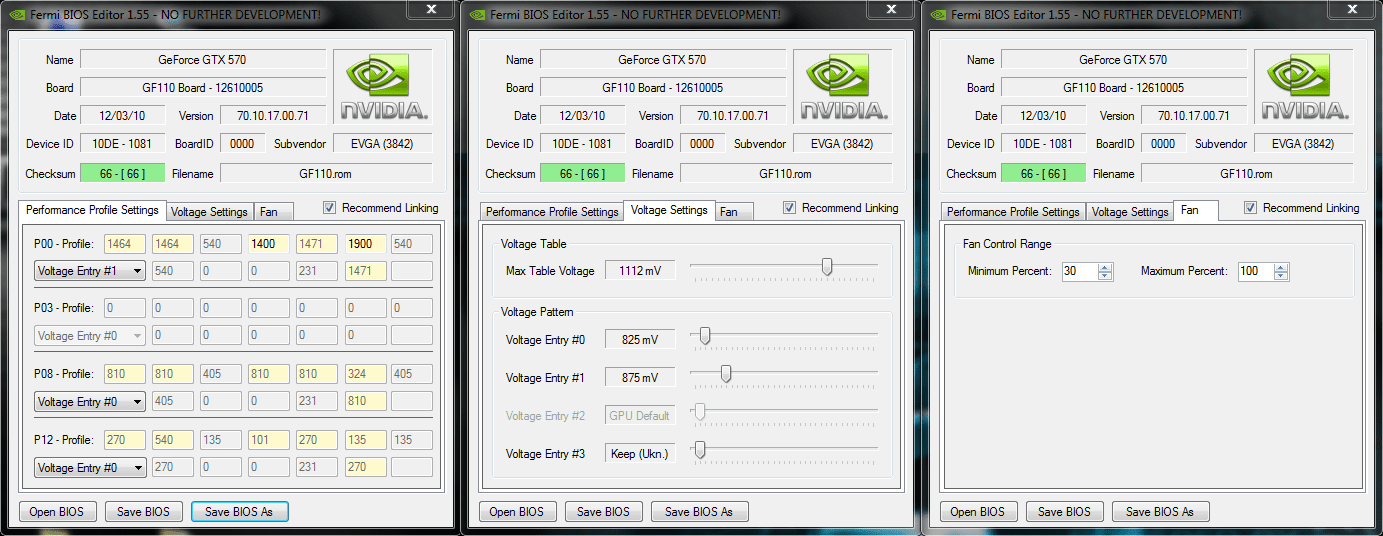This screenshot has width=1383, height=536.
Task: Open the P00 profile Voltage Entry #1 dropdown
Action: coord(90,270)
